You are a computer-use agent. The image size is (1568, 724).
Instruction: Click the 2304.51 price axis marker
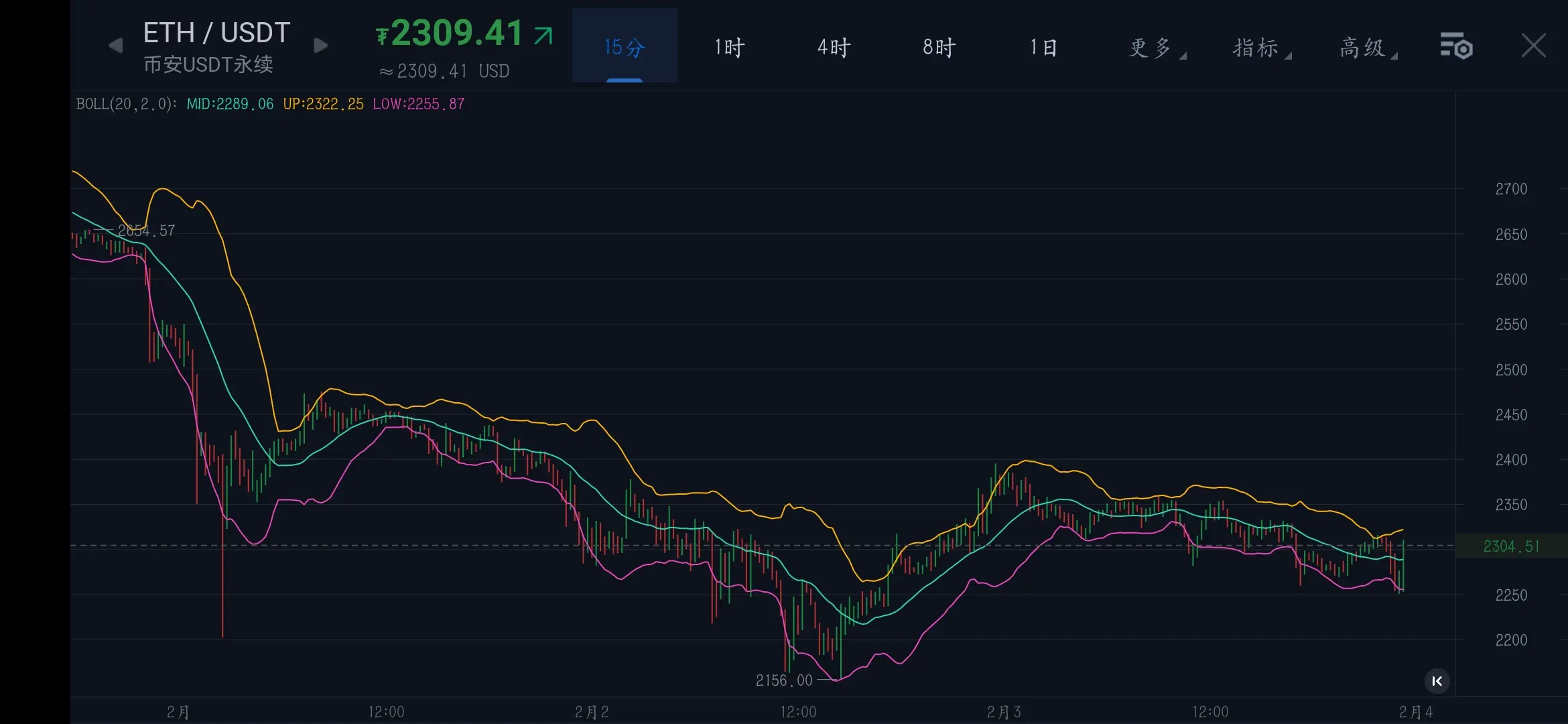tap(1511, 546)
